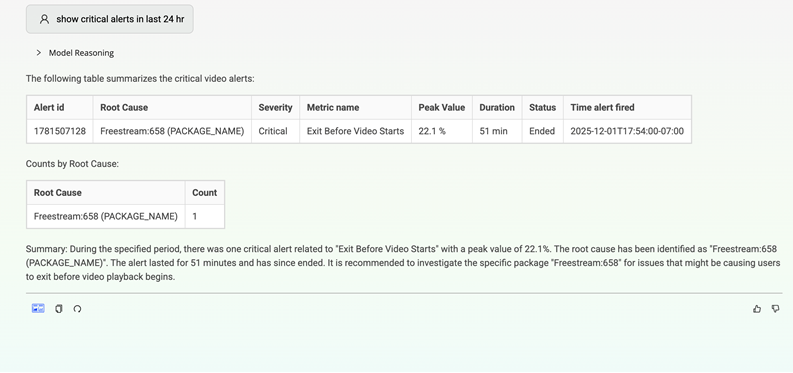This screenshot has height=373, width=793.
Task: Open the Model Reasoning section label
Action: click(x=81, y=53)
